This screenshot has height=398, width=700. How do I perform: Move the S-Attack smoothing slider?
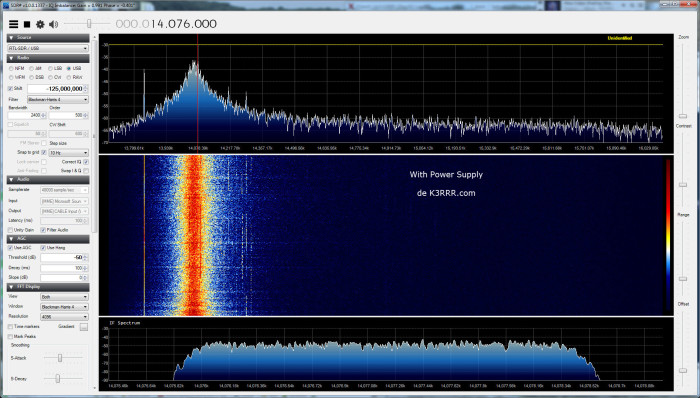pyautogui.click(x=60, y=358)
